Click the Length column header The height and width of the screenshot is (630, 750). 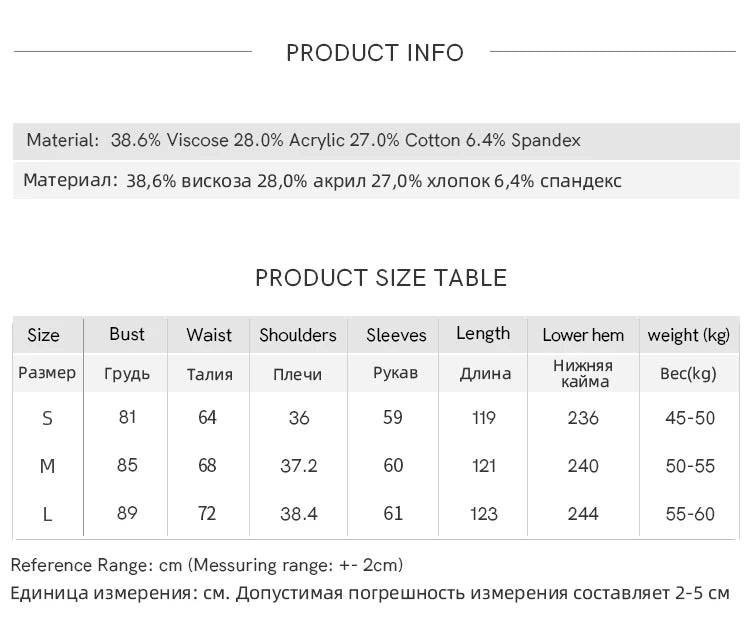coord(483,334)
